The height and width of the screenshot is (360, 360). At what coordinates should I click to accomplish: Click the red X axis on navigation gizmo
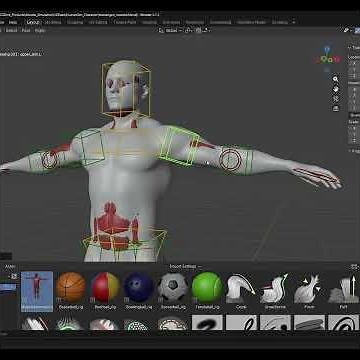coord(337,60)
